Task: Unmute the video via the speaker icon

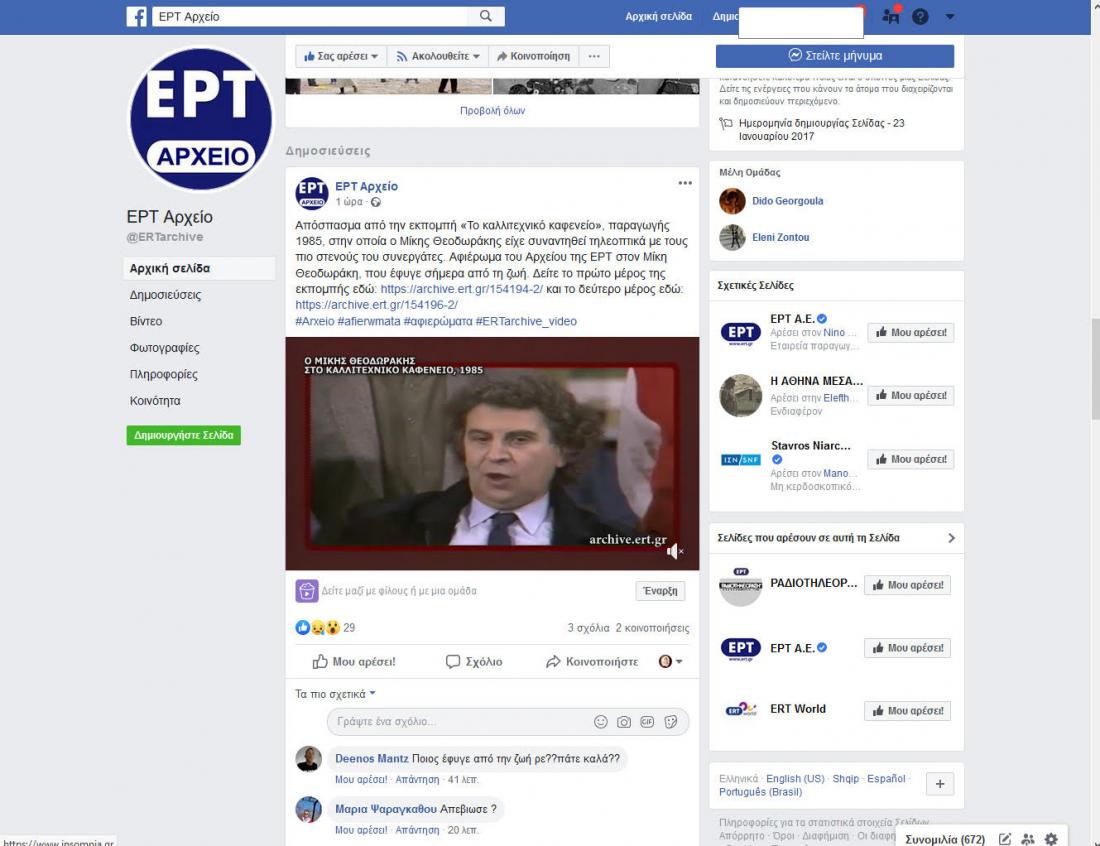Action: click(x=675, y=551)
